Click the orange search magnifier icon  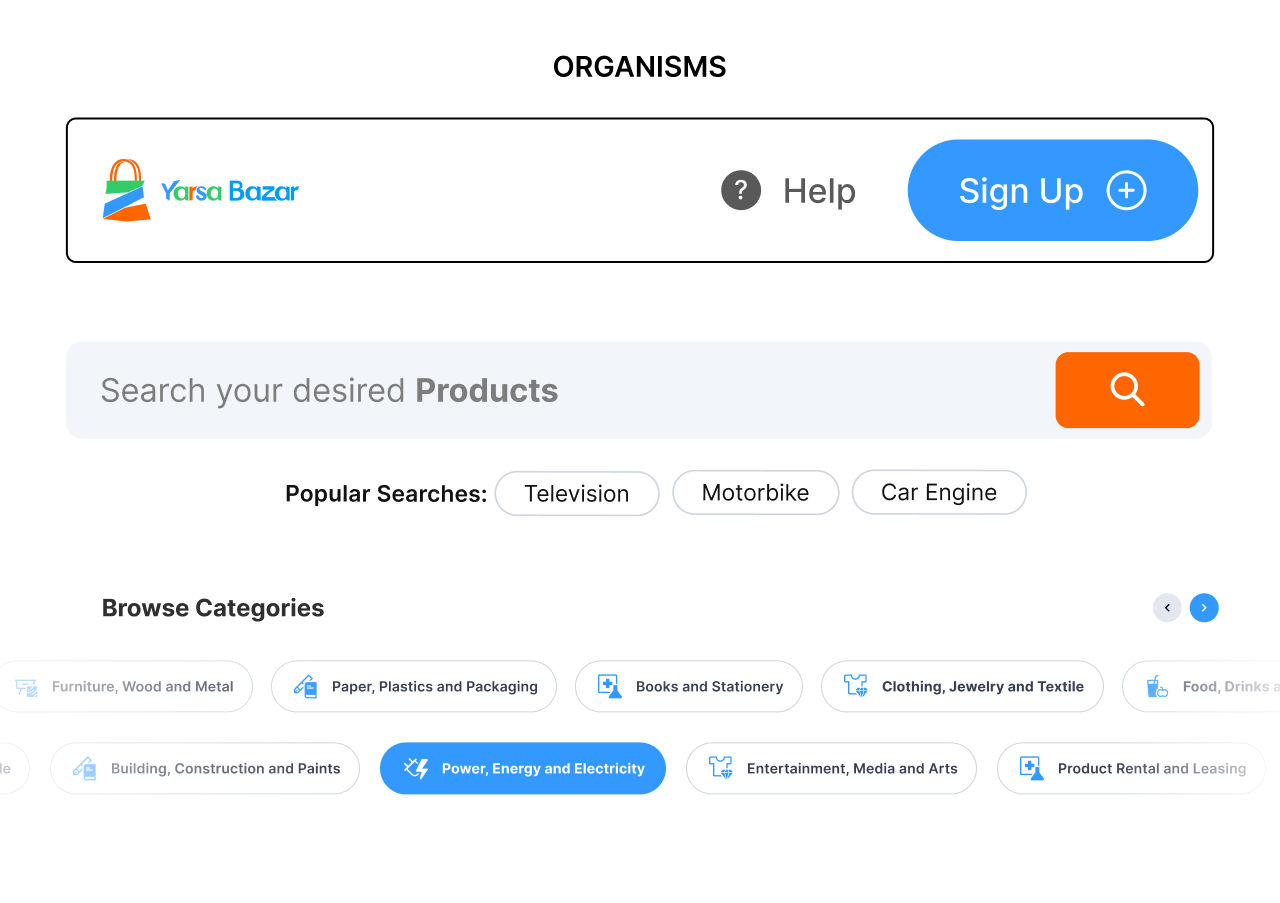pyautogui.click(x=1127, y=390)
